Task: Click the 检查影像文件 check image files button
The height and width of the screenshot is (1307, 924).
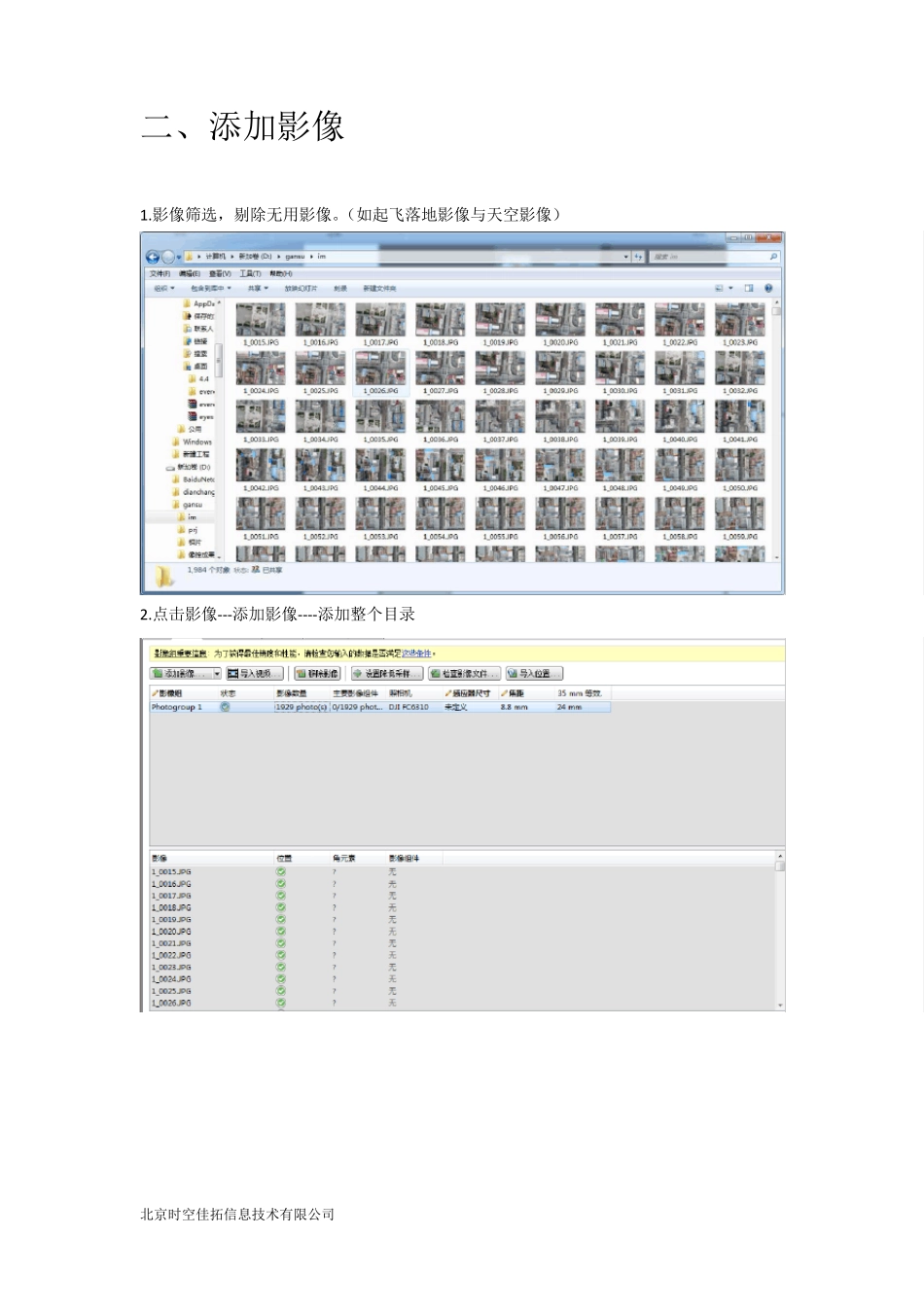Action: (464, 673)
